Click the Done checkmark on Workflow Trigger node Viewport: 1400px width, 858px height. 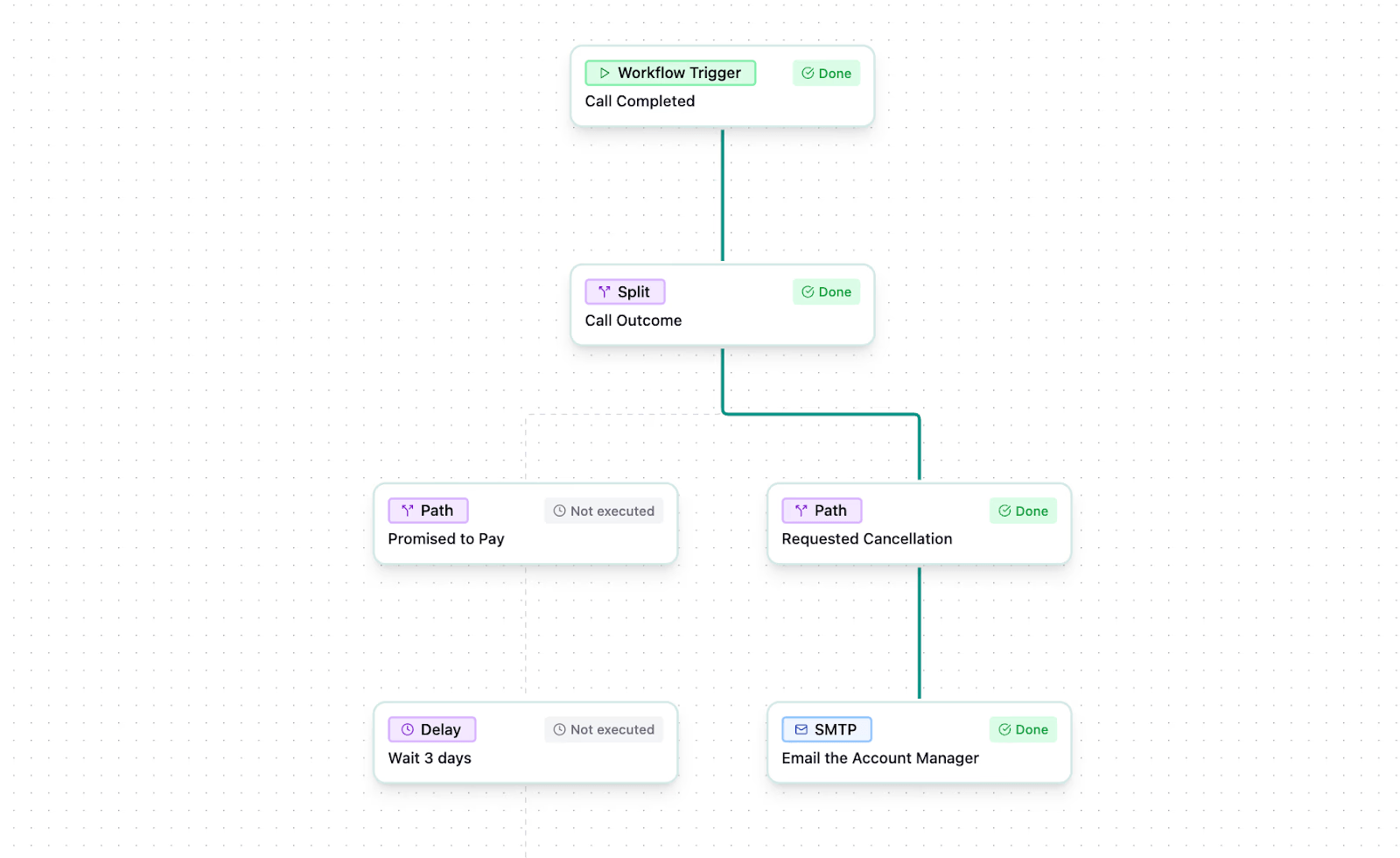[x=808, y=74]
